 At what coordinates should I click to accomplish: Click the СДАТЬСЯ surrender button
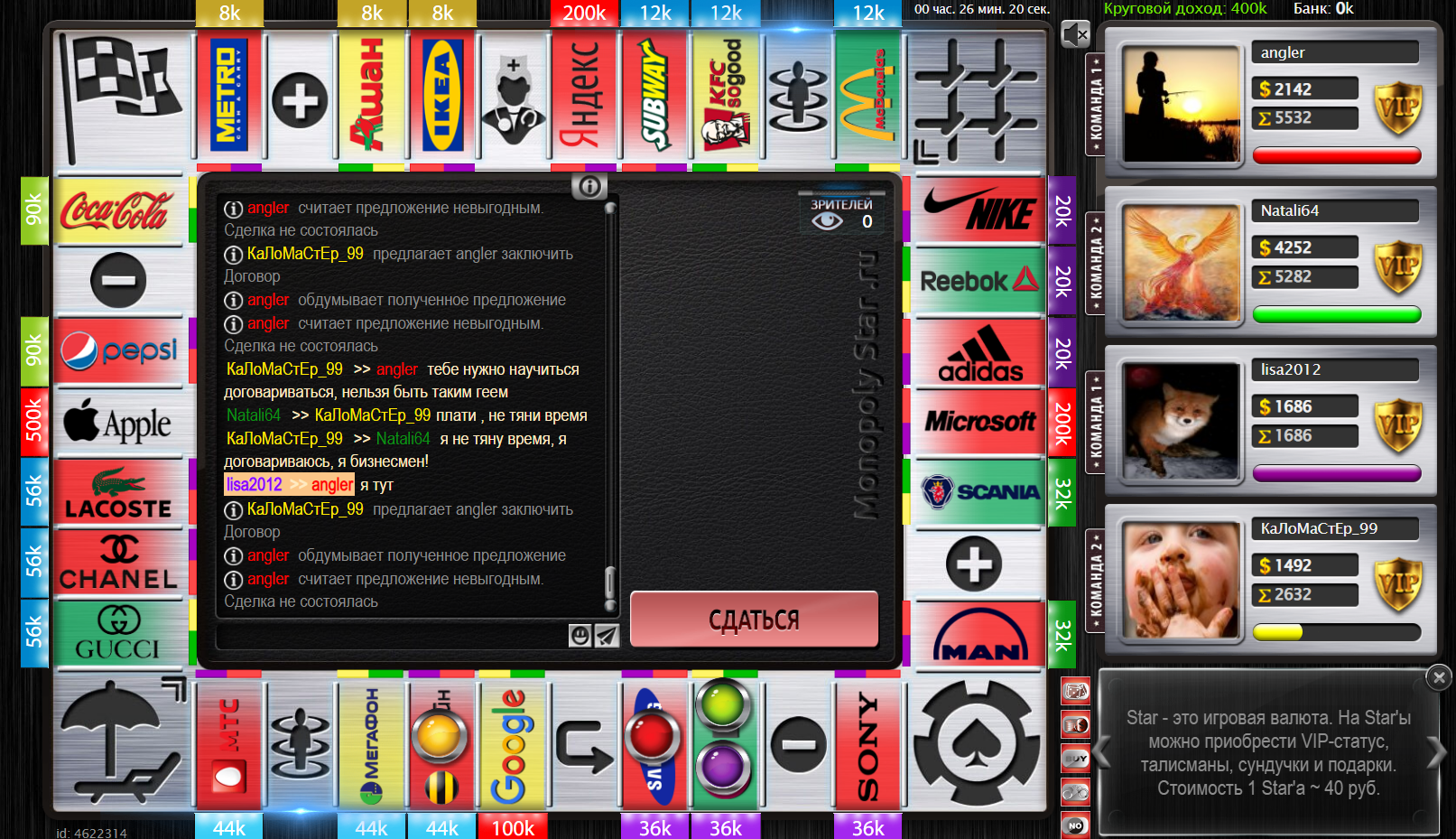click(x=754, y=620)
